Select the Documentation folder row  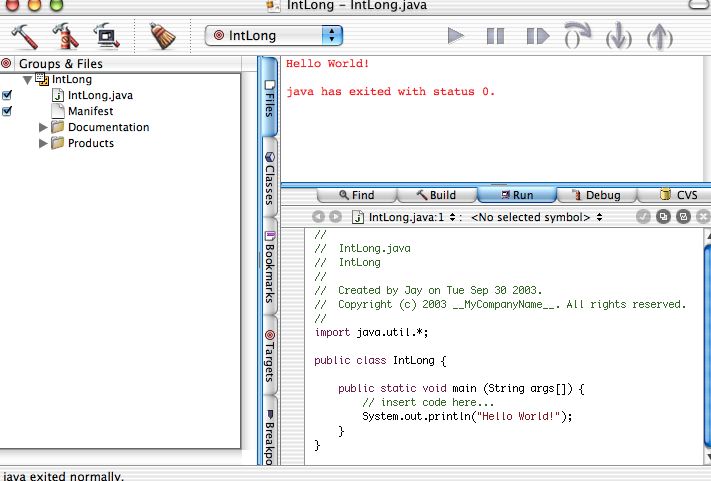[108, 127]
